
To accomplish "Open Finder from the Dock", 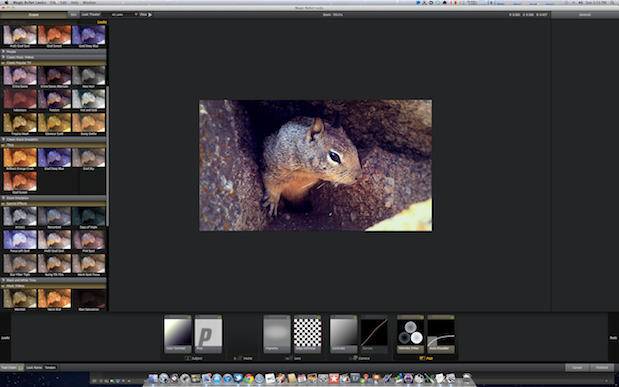I will coord(153,379).
